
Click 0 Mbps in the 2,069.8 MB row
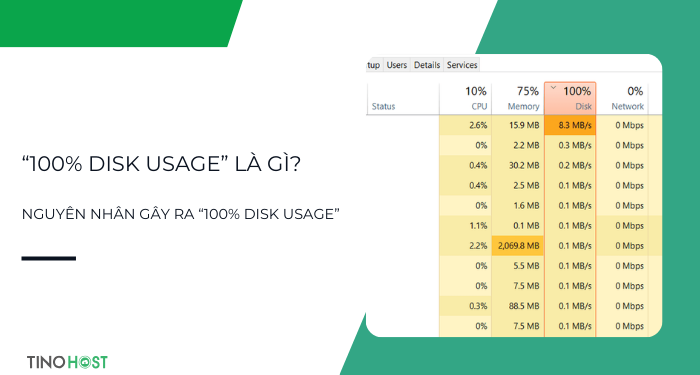[x=629, y=246]
